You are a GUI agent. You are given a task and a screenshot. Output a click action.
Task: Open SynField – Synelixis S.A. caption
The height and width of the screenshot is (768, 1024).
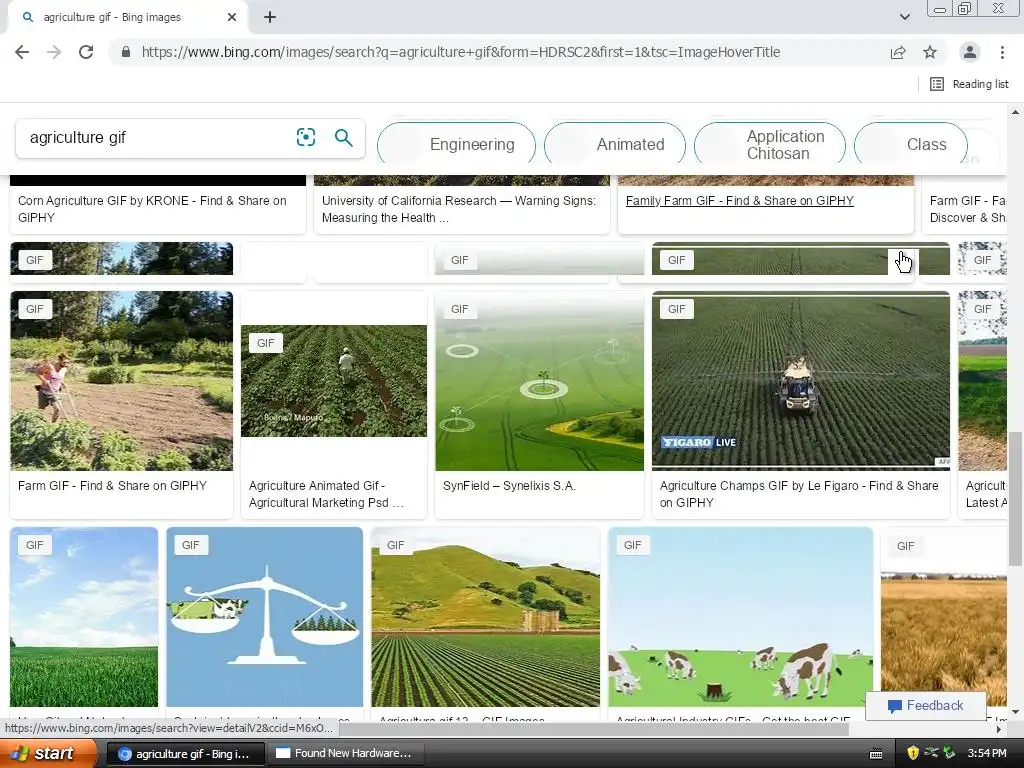tap(509, 486)
